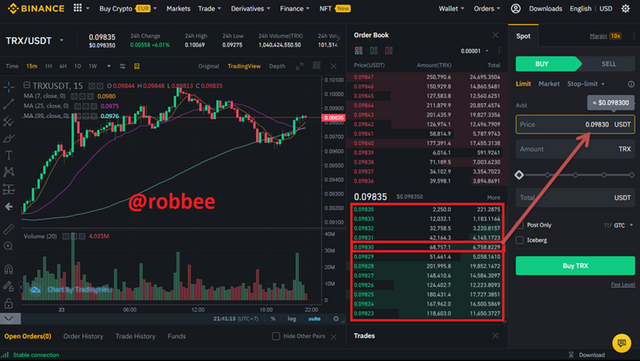Select the brush drawing tool
640x361 pixels.
pyautogui.click(x=9, y=138)
